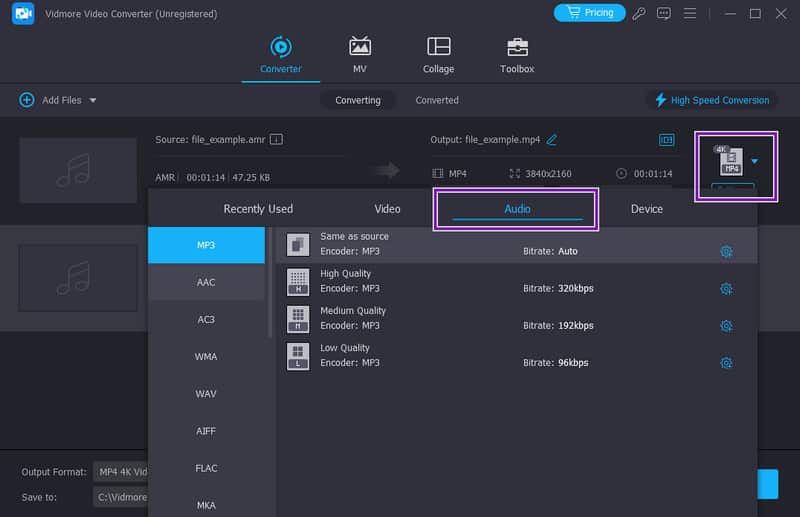This screenshot has height=517, width=800.
Task: Select the file_example.amr audio thumbnail
Action: [77, 171]
